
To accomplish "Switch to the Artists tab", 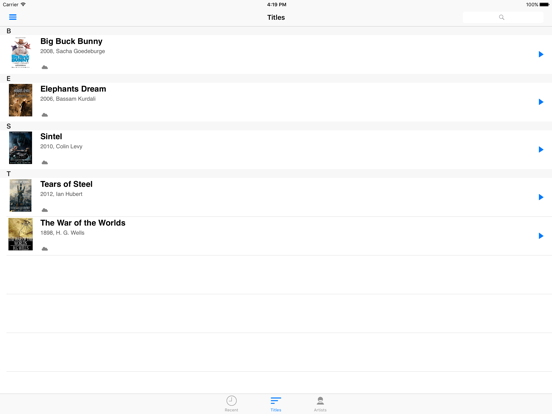I will pos(320,403).
